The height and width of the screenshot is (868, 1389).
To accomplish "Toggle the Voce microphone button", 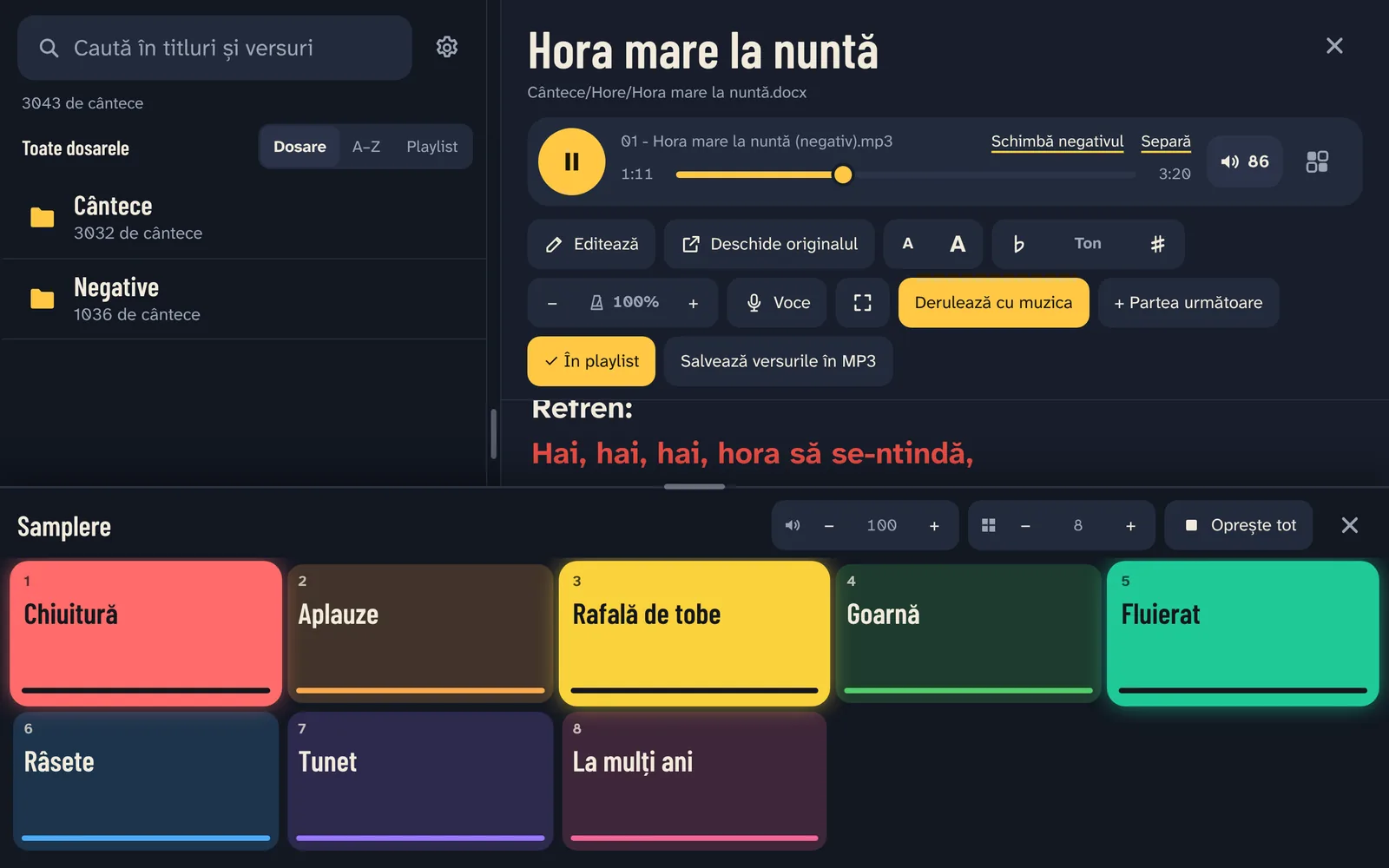I will point(778,303).
